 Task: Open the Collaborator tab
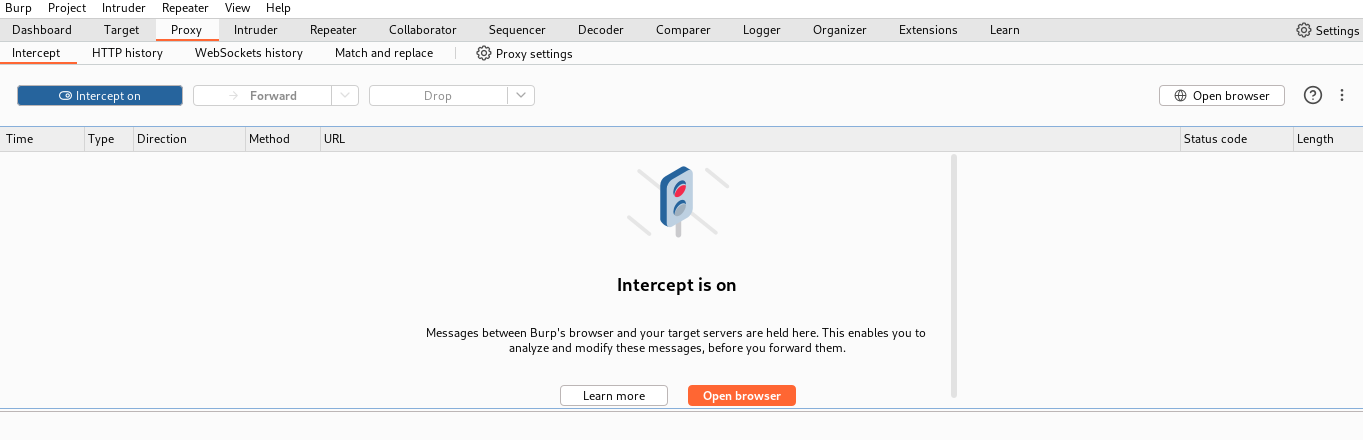pyautogui.click(x=422, y=30)
